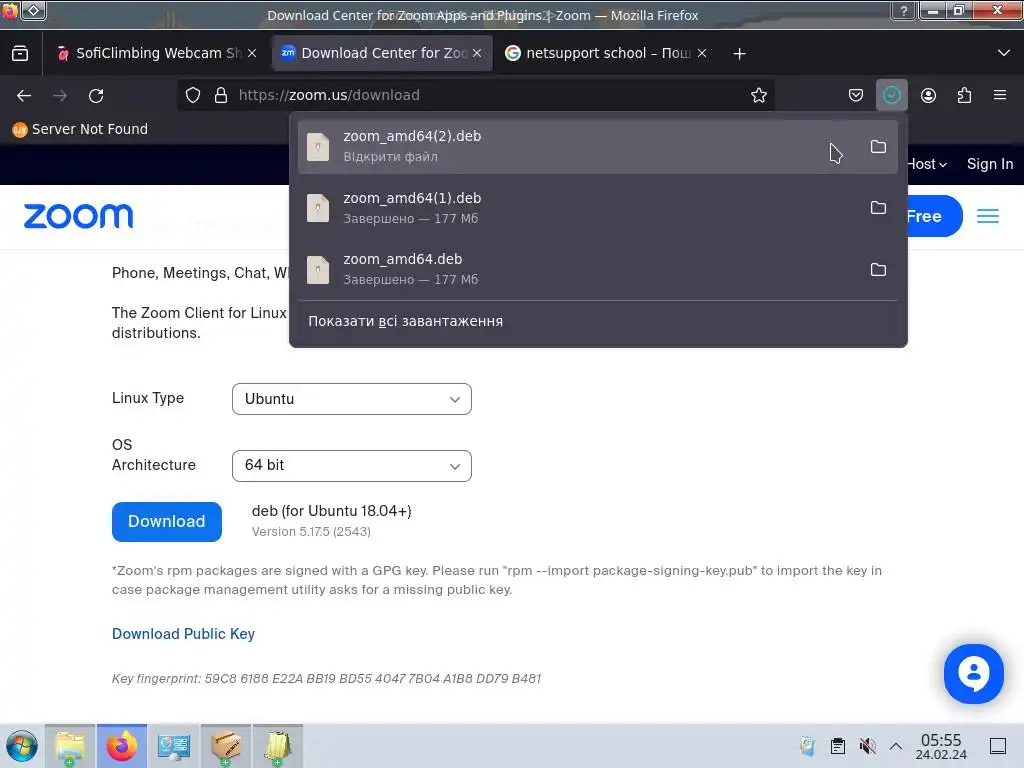Close the Download Center for Zoom tab
Image resolution: width=1024 pixels, height=768 pixels.
tap(477, 53)
